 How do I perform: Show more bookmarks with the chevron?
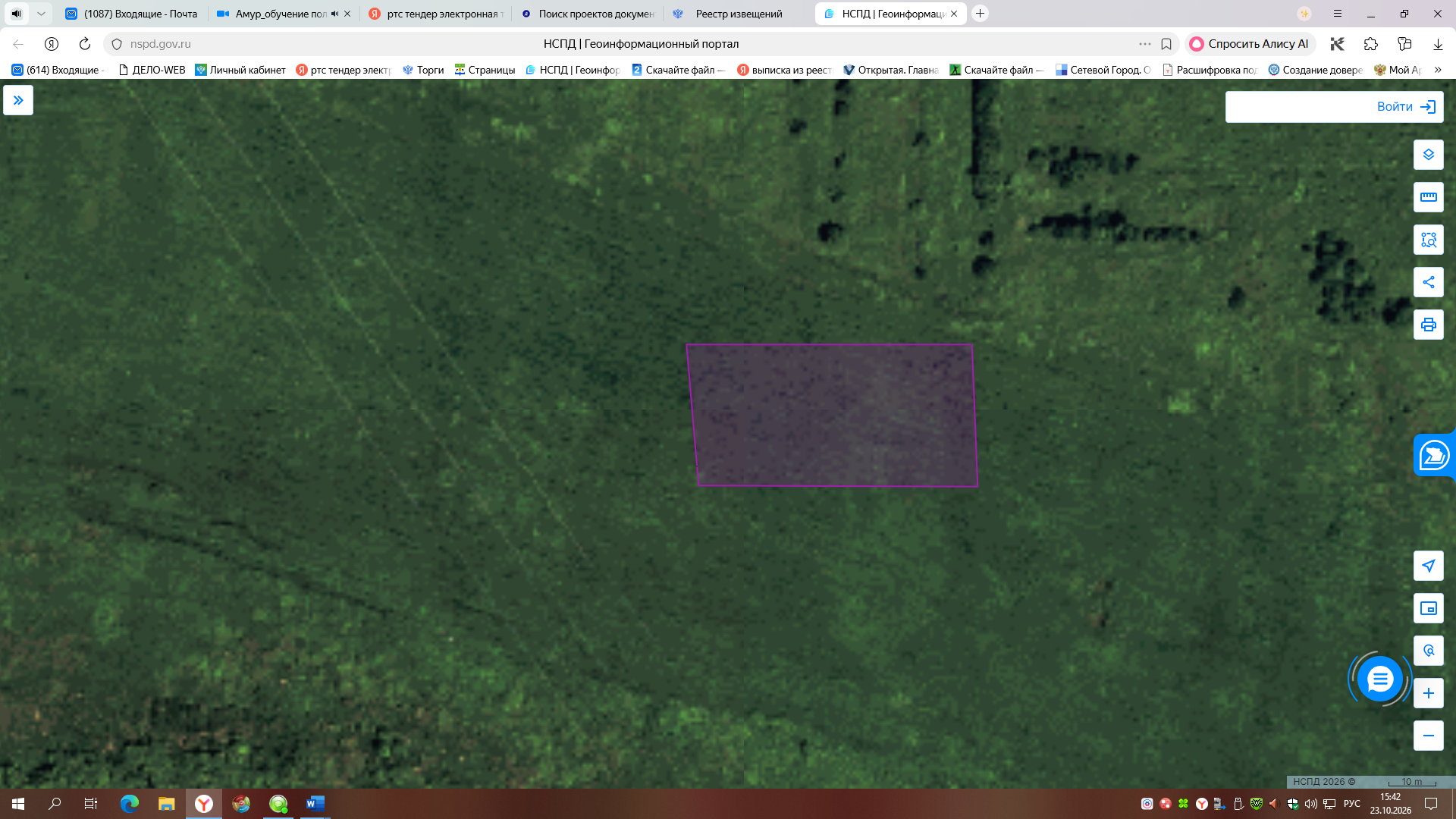click(1438, 70)
